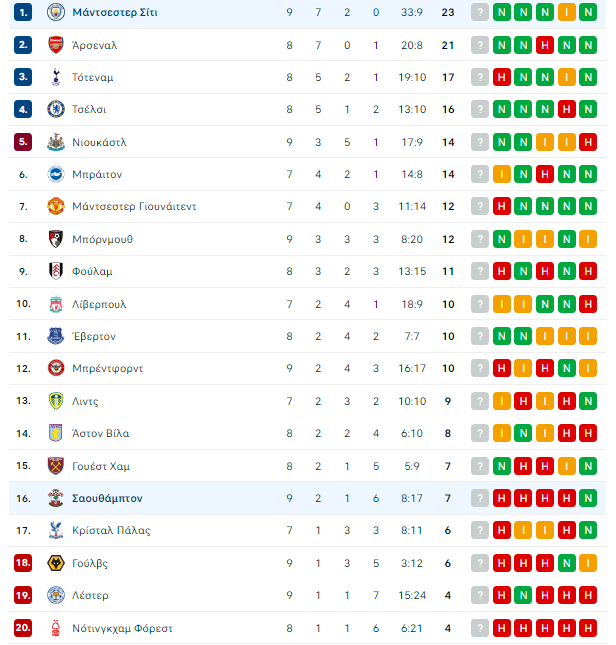Open Μπράιτον team link
Image resolution: width=616 pixels, height=645 pixels.
(x=97, y=174)
